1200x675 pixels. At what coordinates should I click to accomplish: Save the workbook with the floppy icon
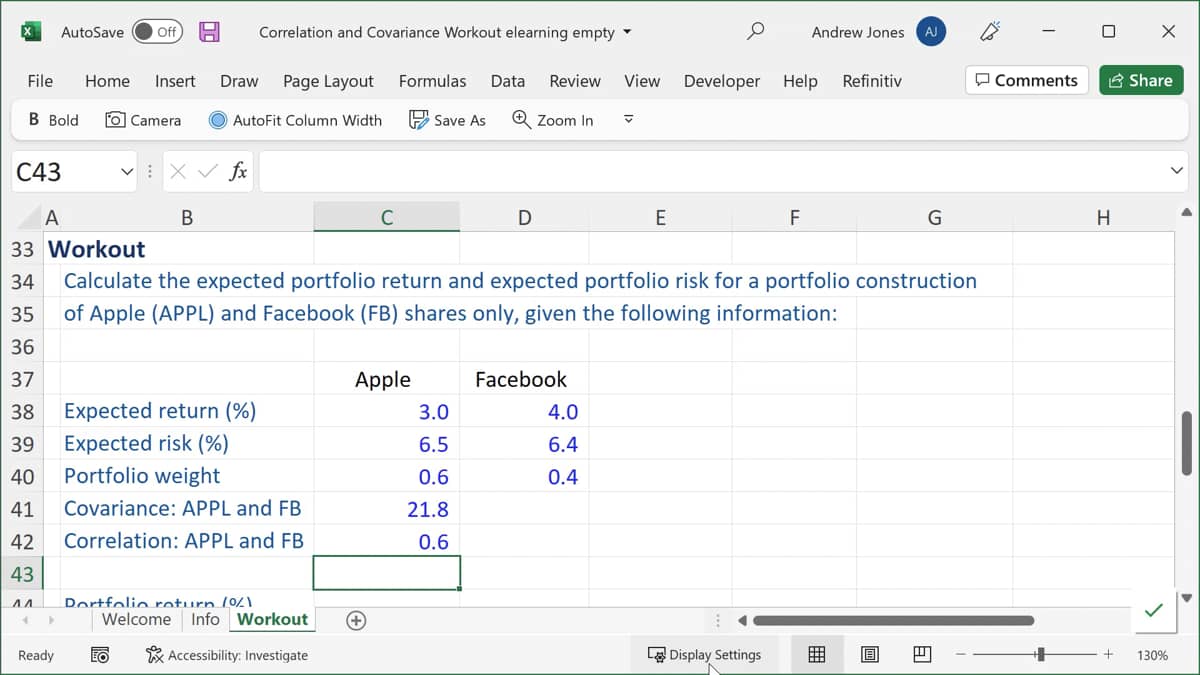click(x=209, y=32)
